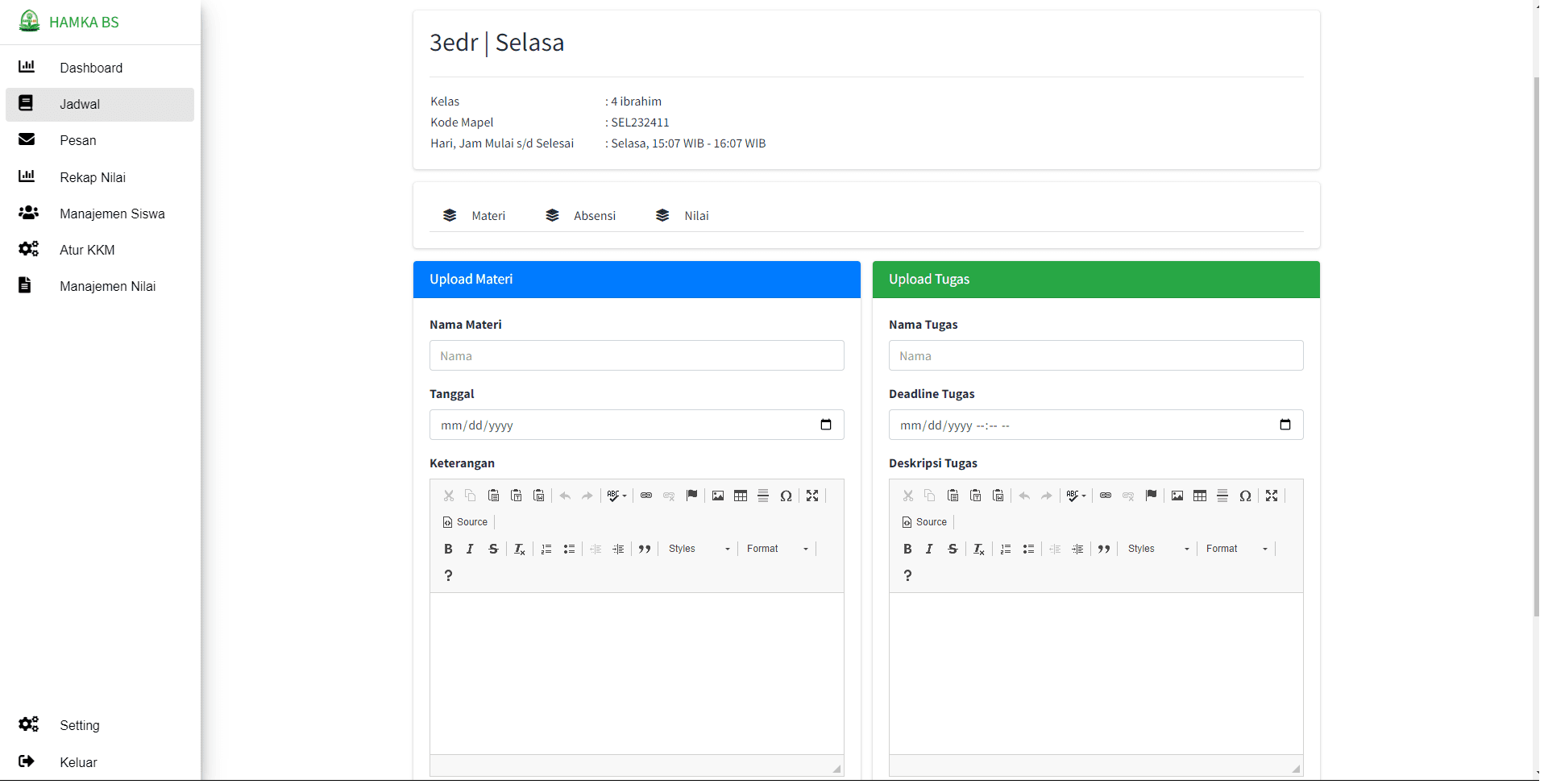The height and width of the screenshot is (784, 1544).
Task: Switch to the Nilai tab
Action: pyautogui.click(x=683, y=216)
